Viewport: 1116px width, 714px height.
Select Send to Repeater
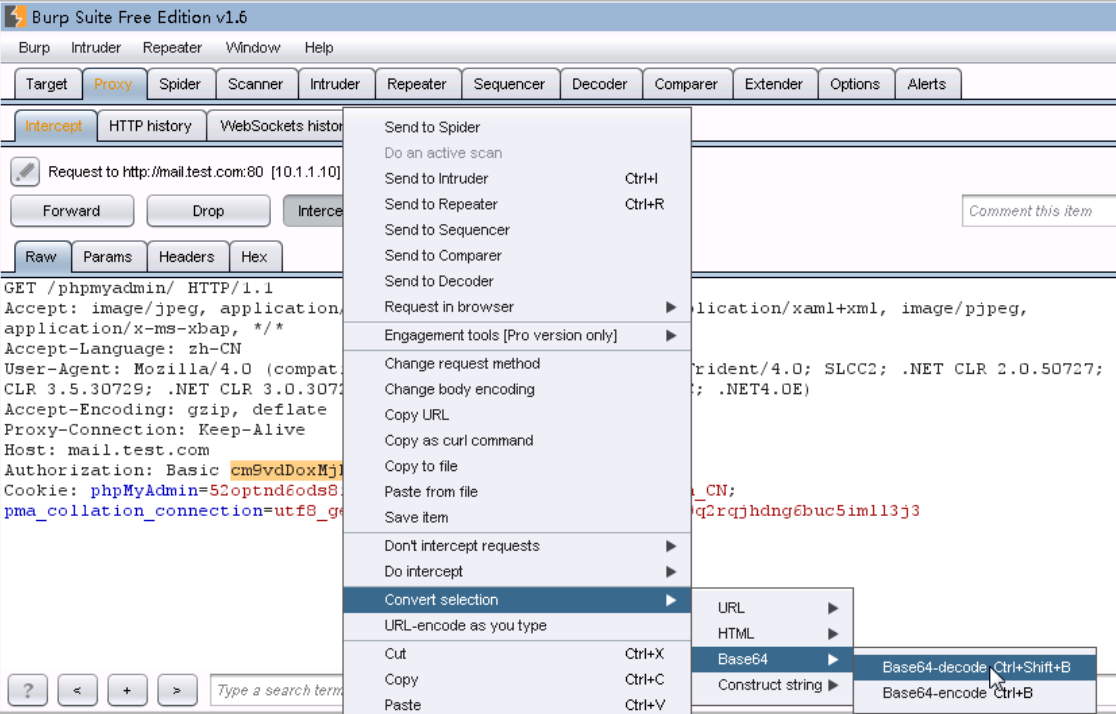click(517, 204)
